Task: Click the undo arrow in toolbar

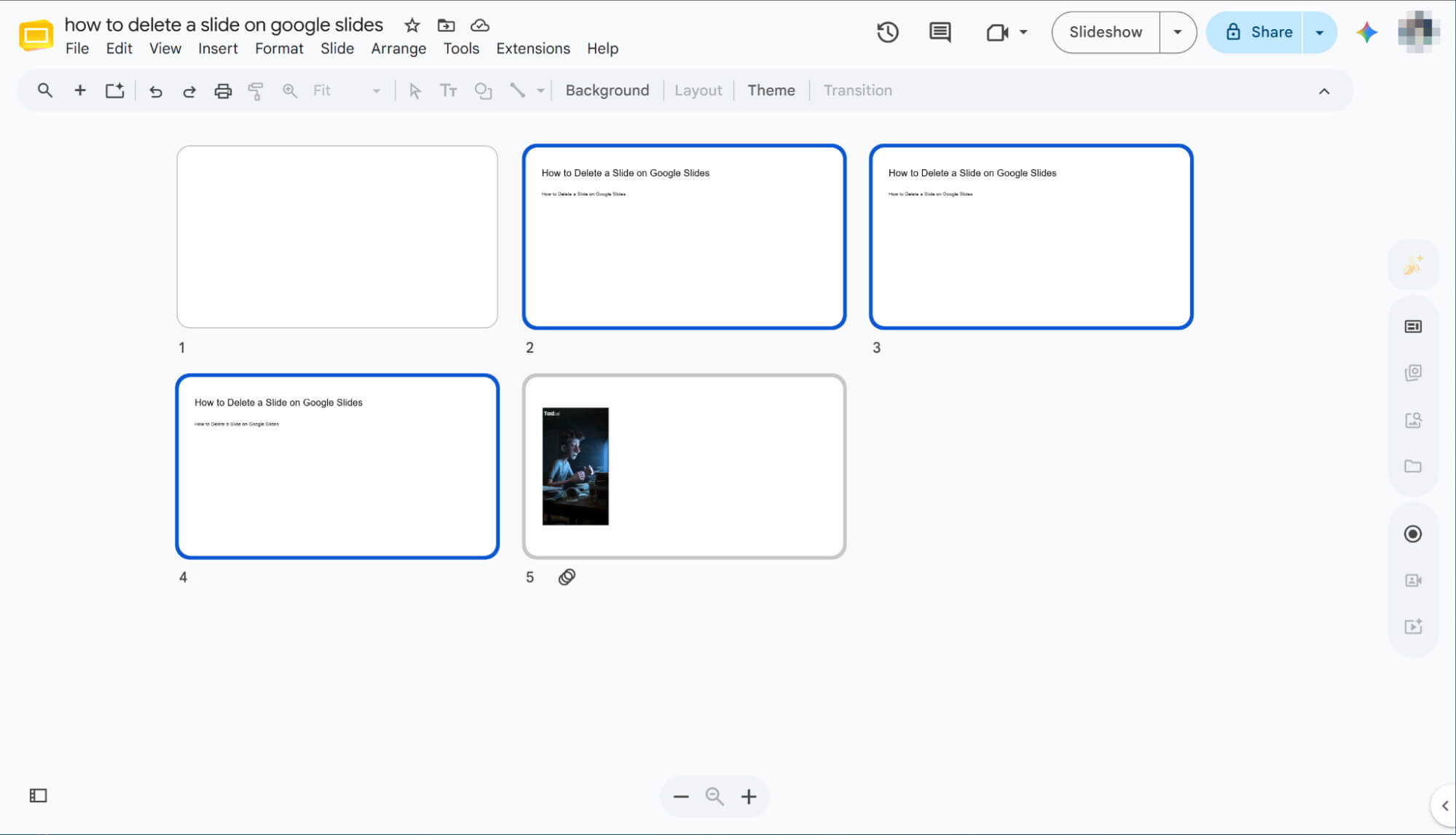Action: [x=155, y=91]
